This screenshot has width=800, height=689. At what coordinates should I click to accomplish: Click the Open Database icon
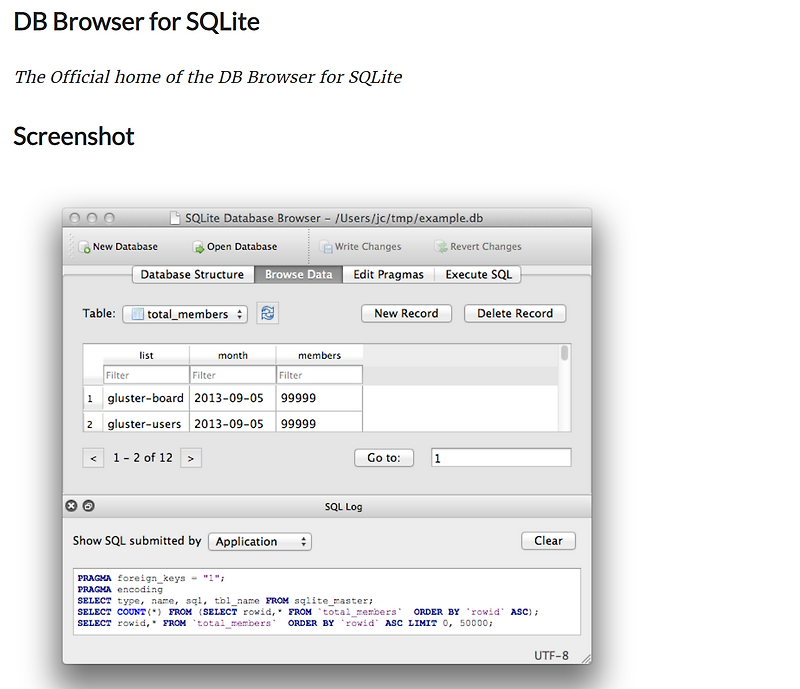coord(198,246)
